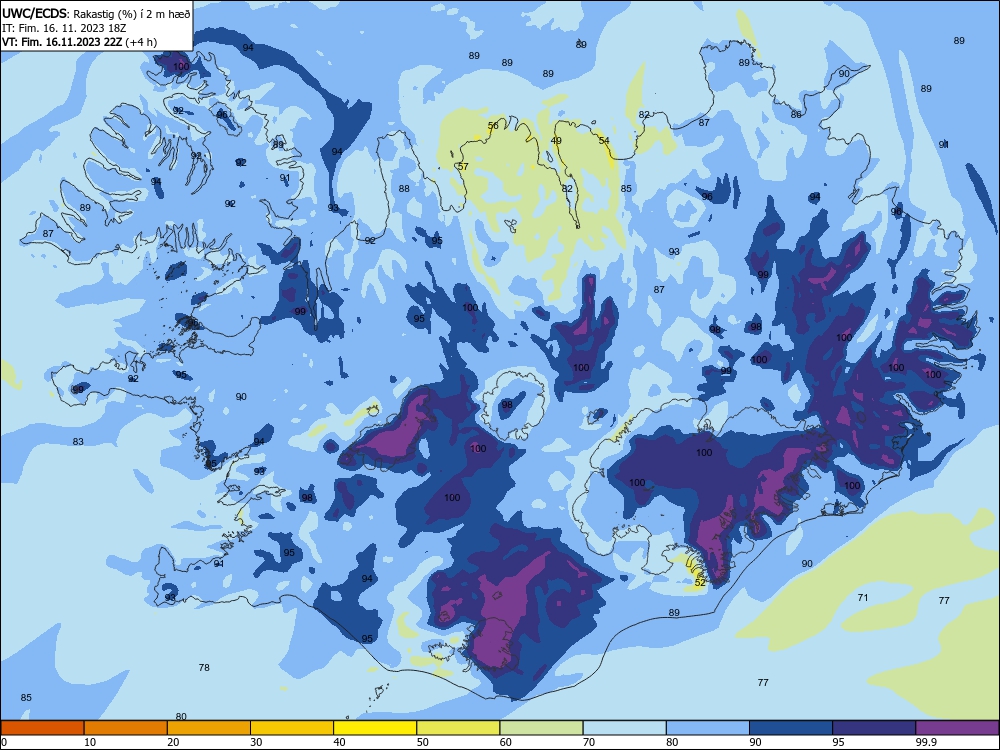1000x750 pixels.
Task: Click the pale blue 70–80 legend swatch
Action: pyautogui.click(x=624, y=728)
